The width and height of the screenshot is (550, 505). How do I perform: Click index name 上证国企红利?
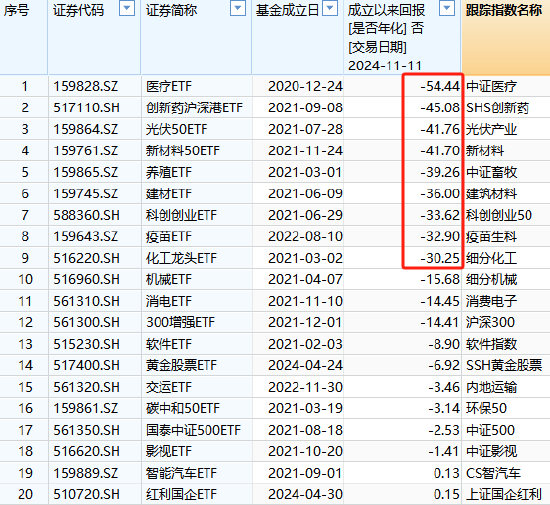(504, 494)
